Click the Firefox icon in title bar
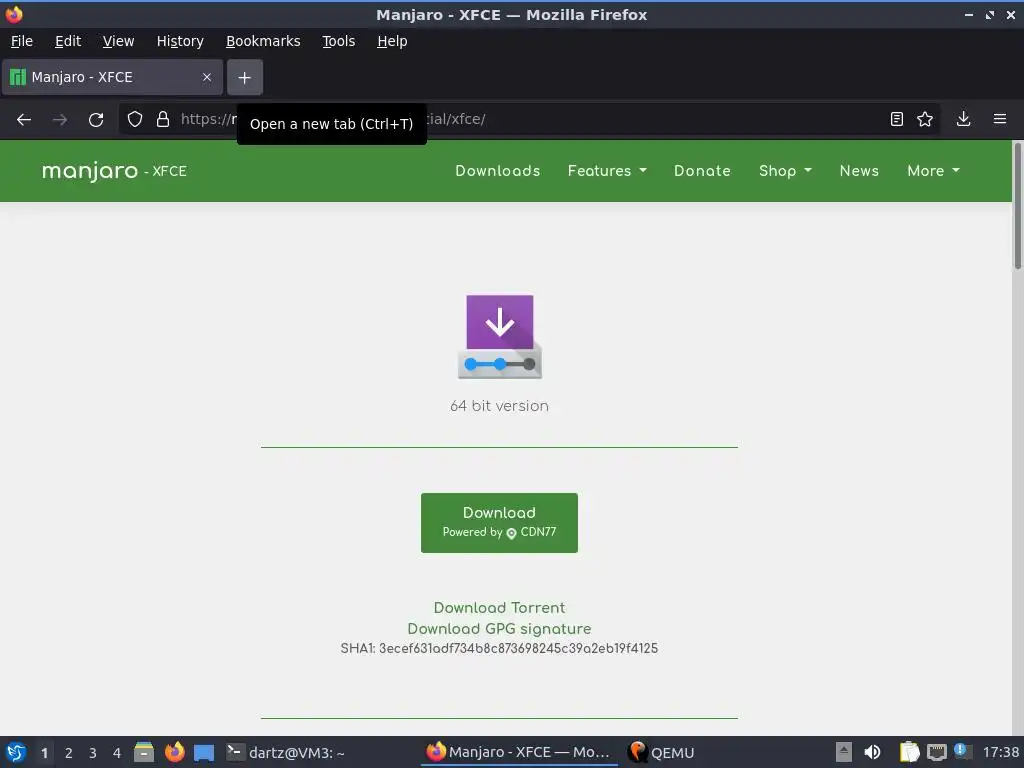 point(14,14)
